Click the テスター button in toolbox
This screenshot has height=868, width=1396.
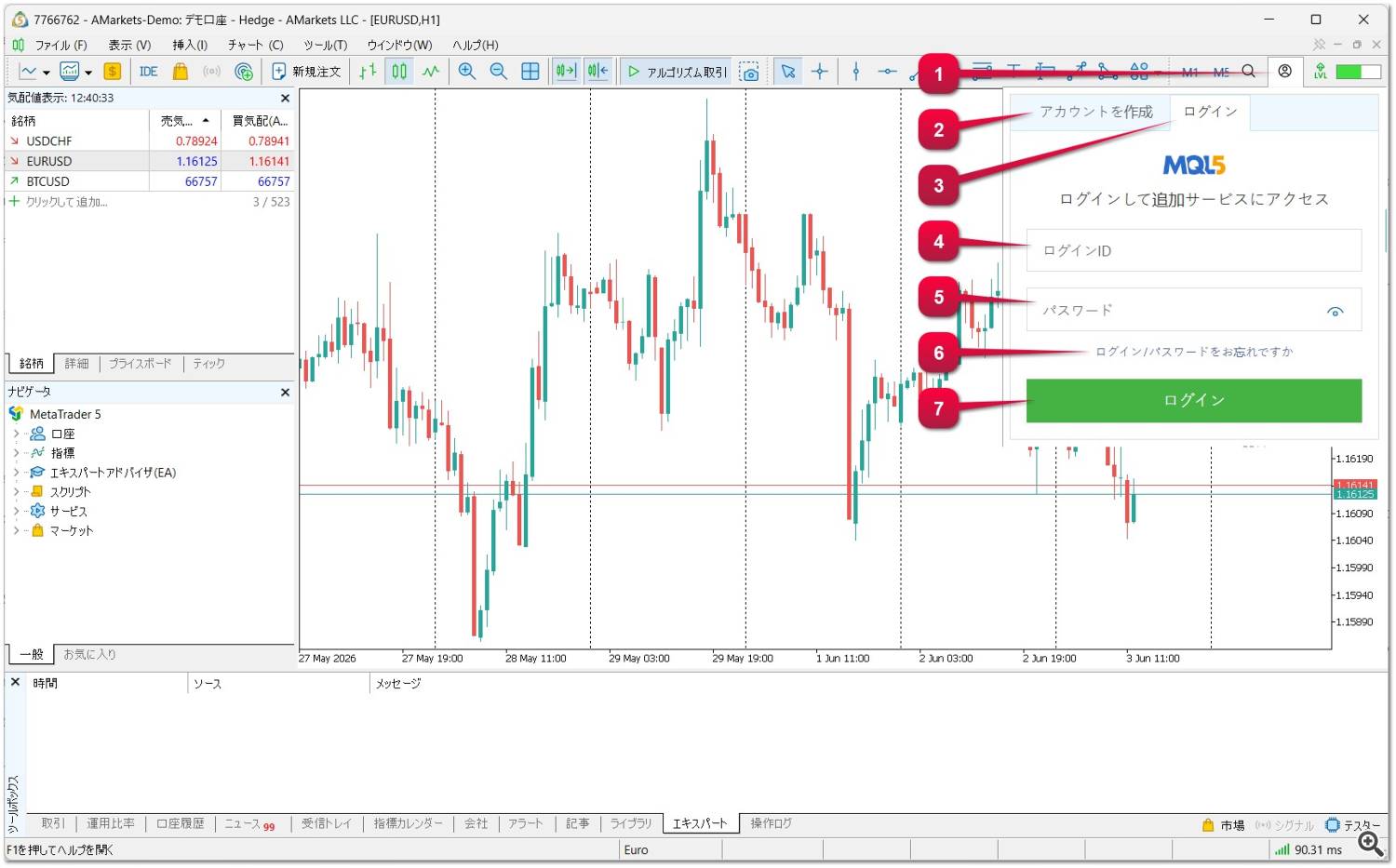pyautogui.click(x=1352, y=825)
